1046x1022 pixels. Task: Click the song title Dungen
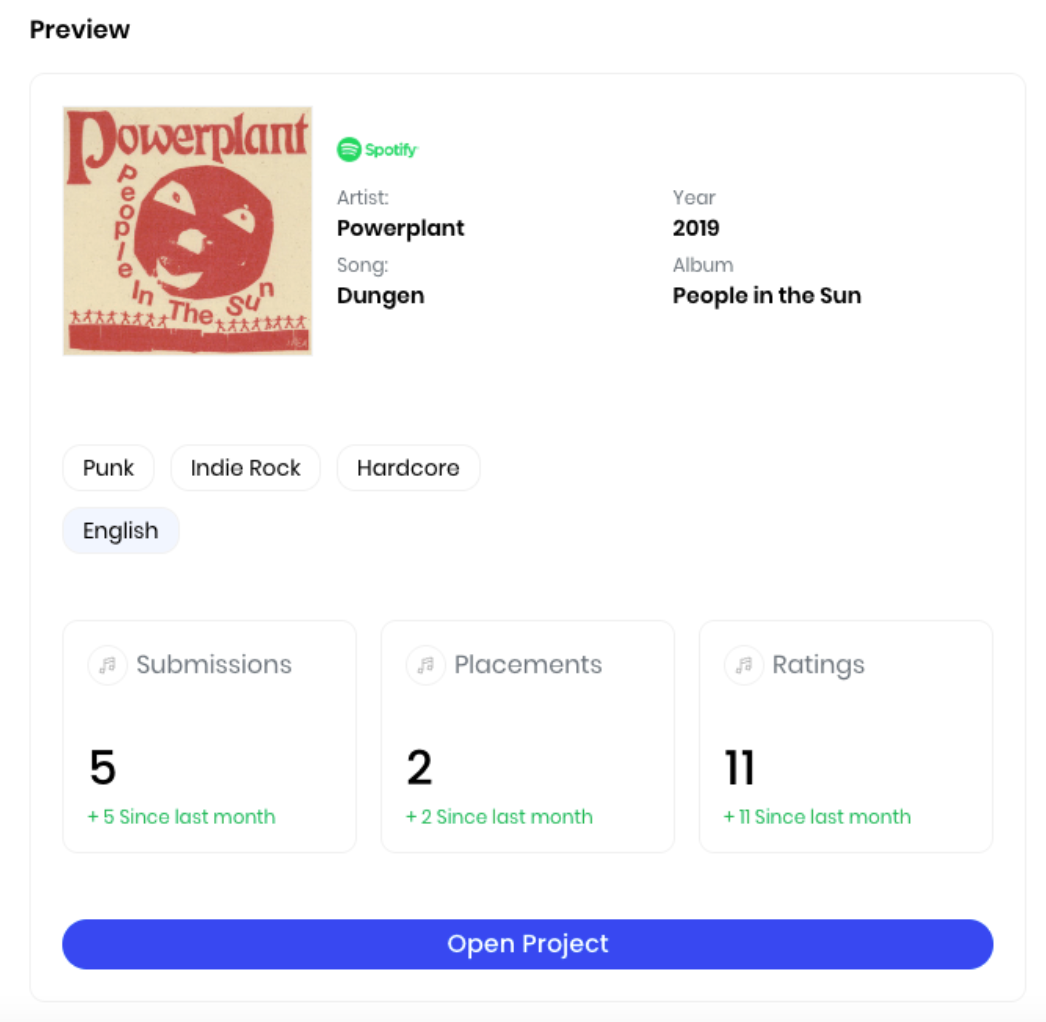click(380, 296)
